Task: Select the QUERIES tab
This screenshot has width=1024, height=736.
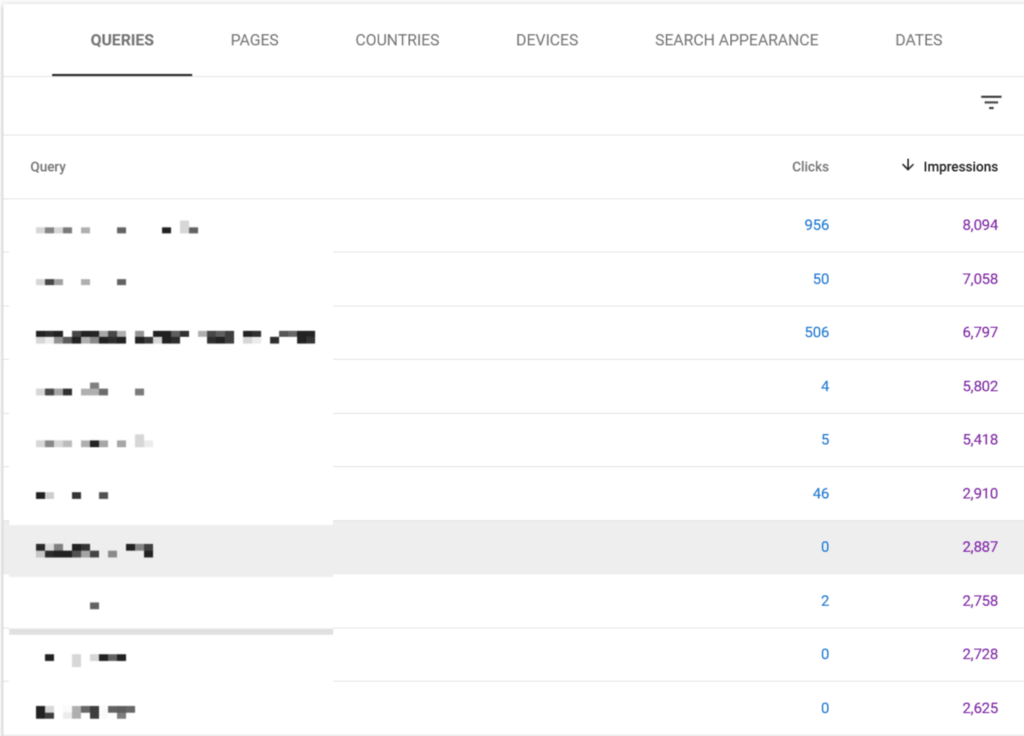Action: [122, 40]
